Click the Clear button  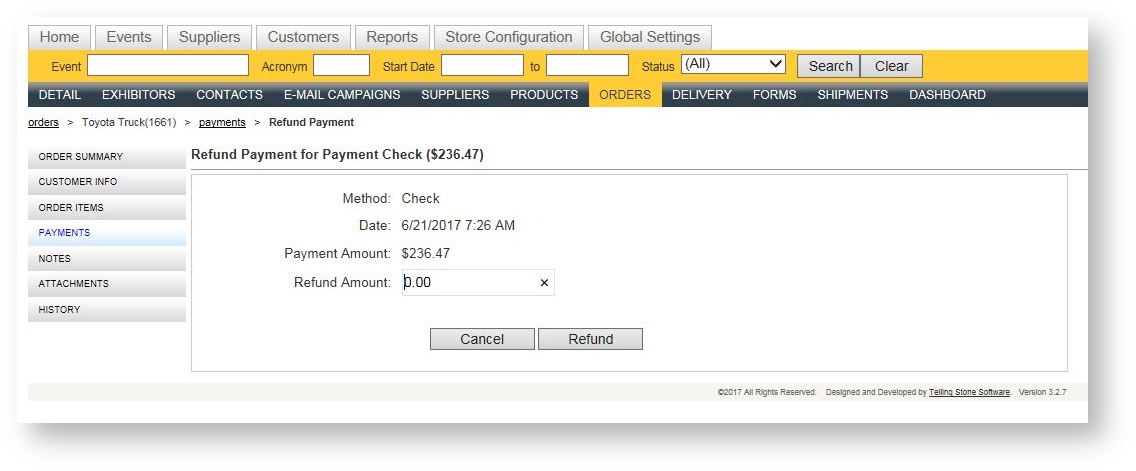tap(891, 66)
